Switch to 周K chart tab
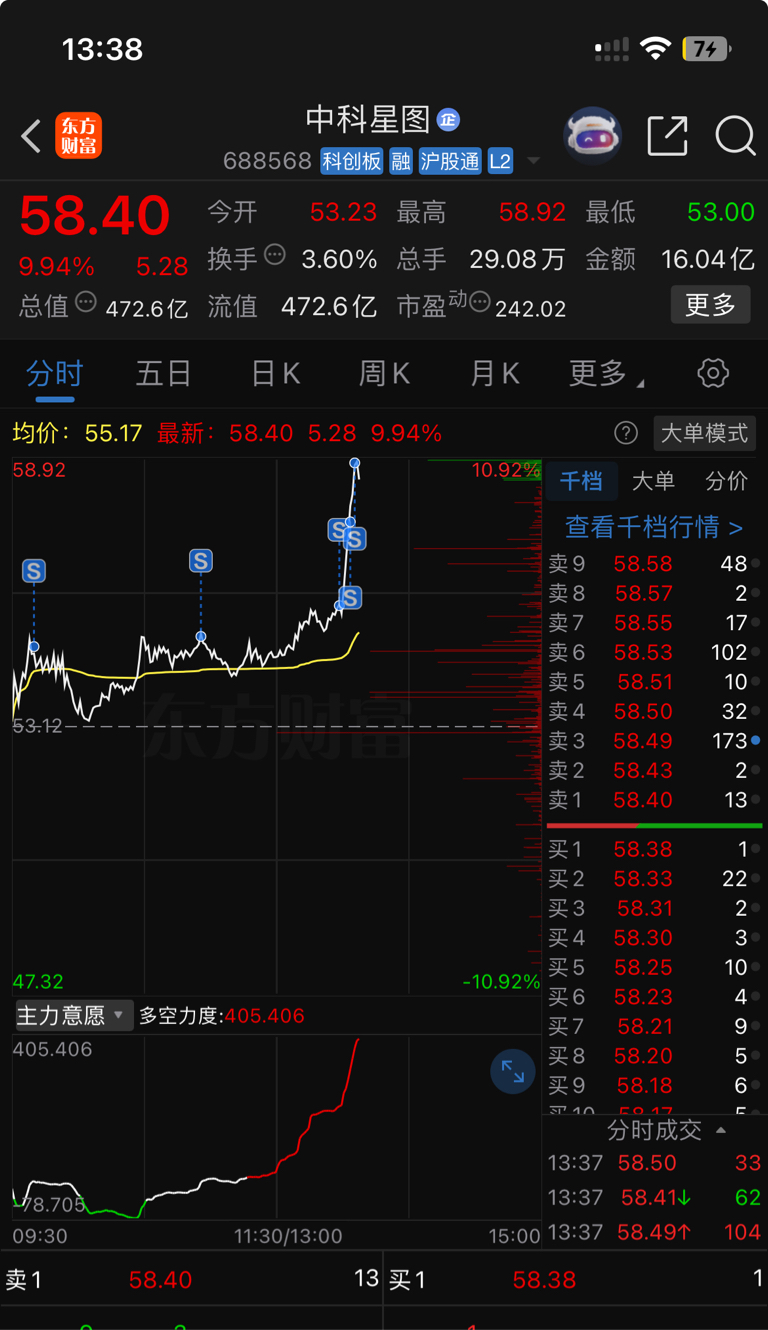Viewport: 768px width, 1330px height. pos(384,374)
